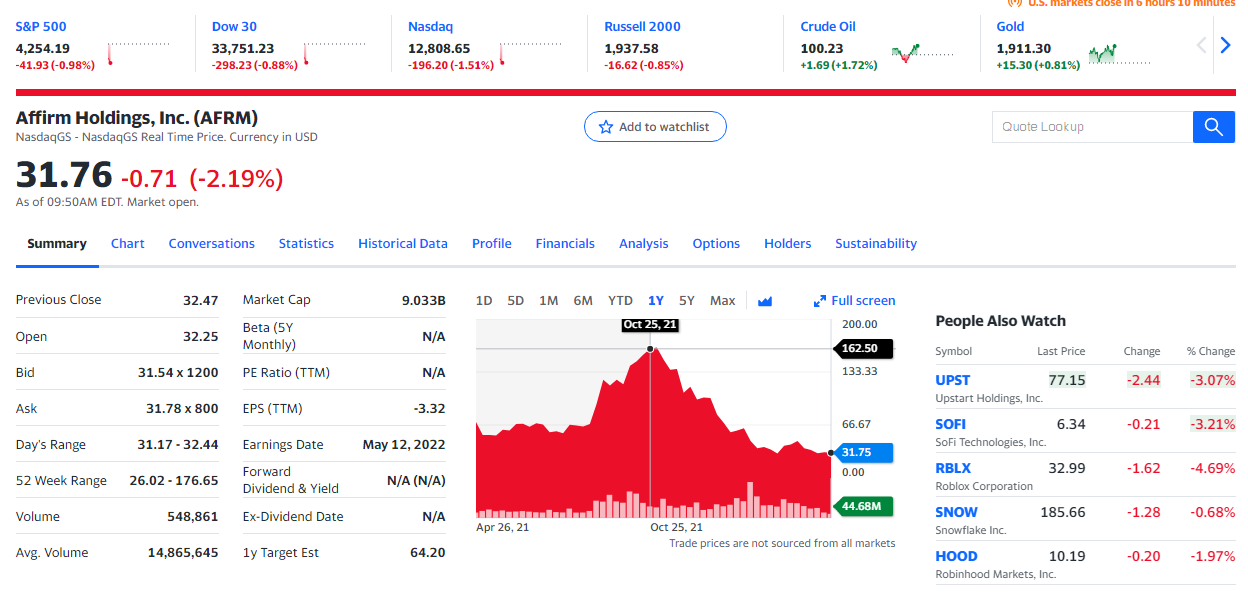
Task: Switch the chart type with the mountain icon
Action: (765, 301)
